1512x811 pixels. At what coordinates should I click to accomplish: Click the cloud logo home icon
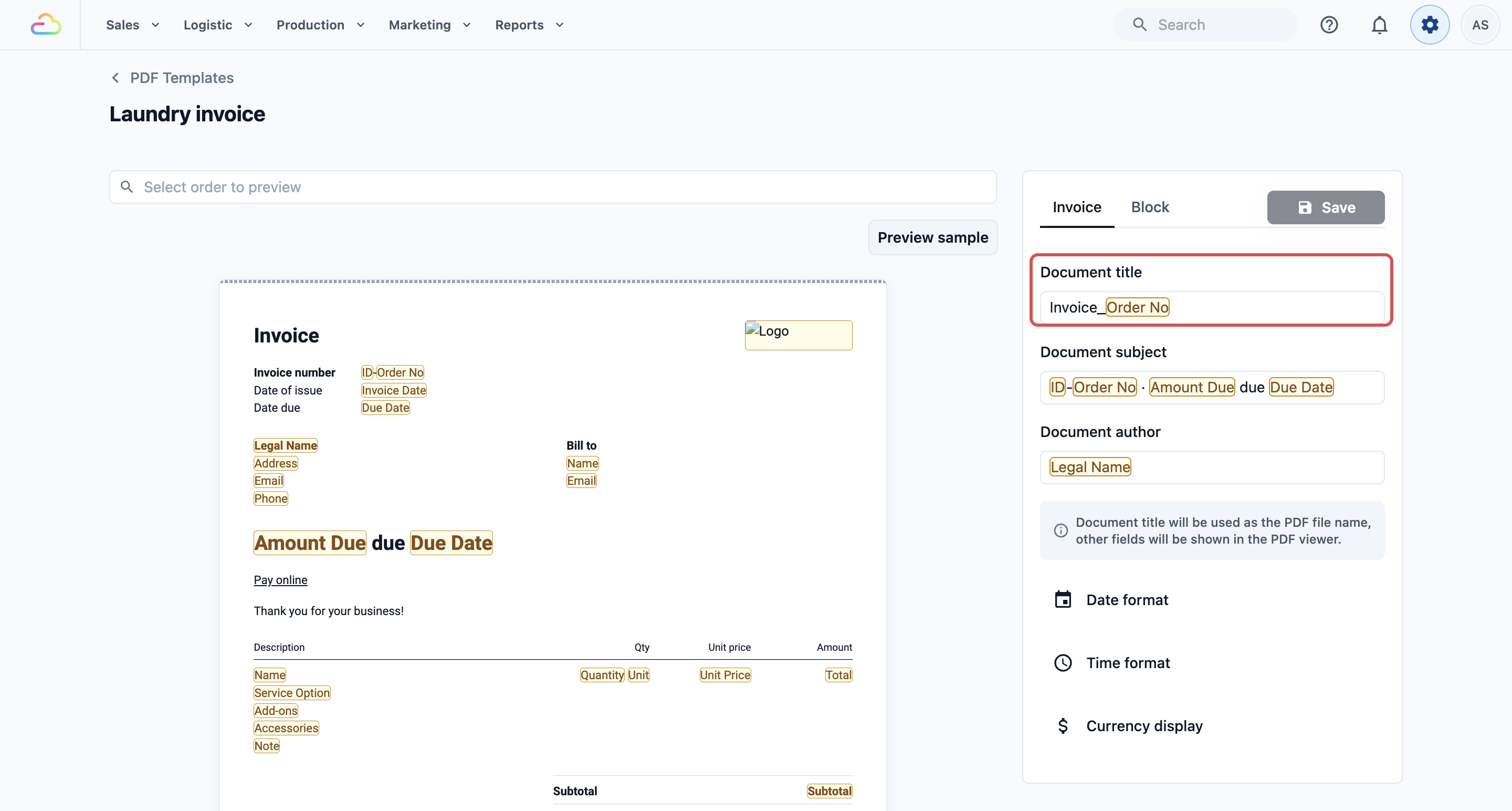(x=46, y=25)
